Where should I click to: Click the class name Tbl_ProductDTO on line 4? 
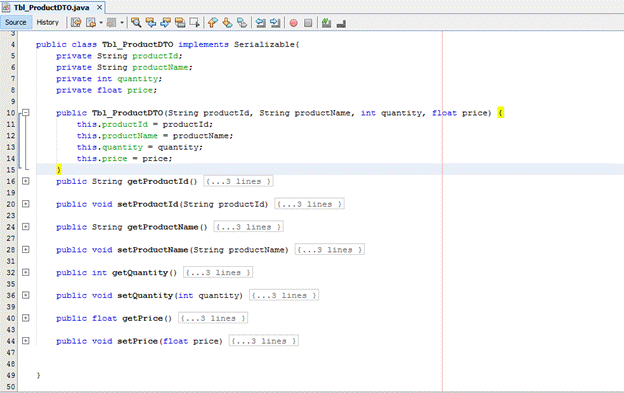pos(137,45)
